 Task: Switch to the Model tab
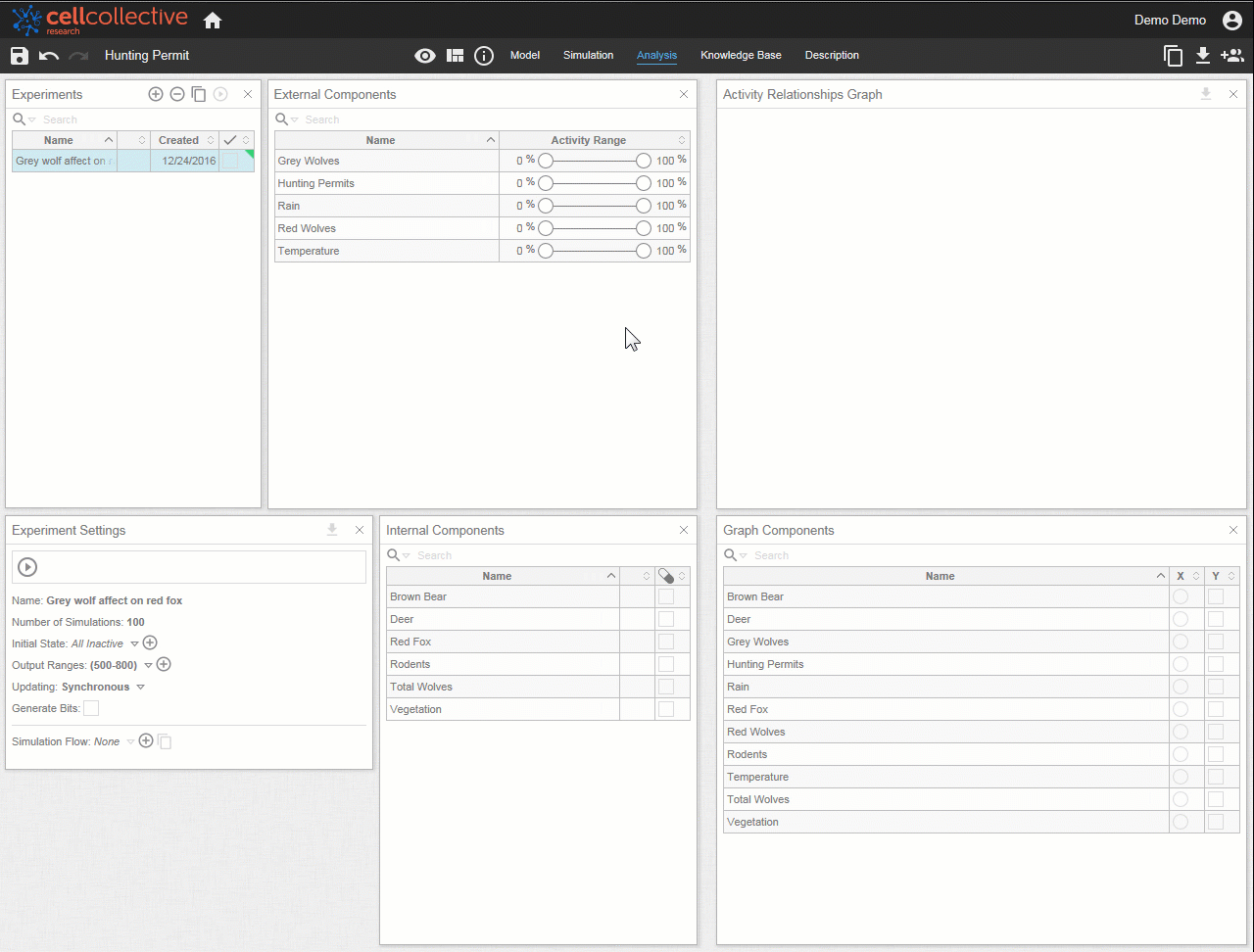[x=525, y=55]
